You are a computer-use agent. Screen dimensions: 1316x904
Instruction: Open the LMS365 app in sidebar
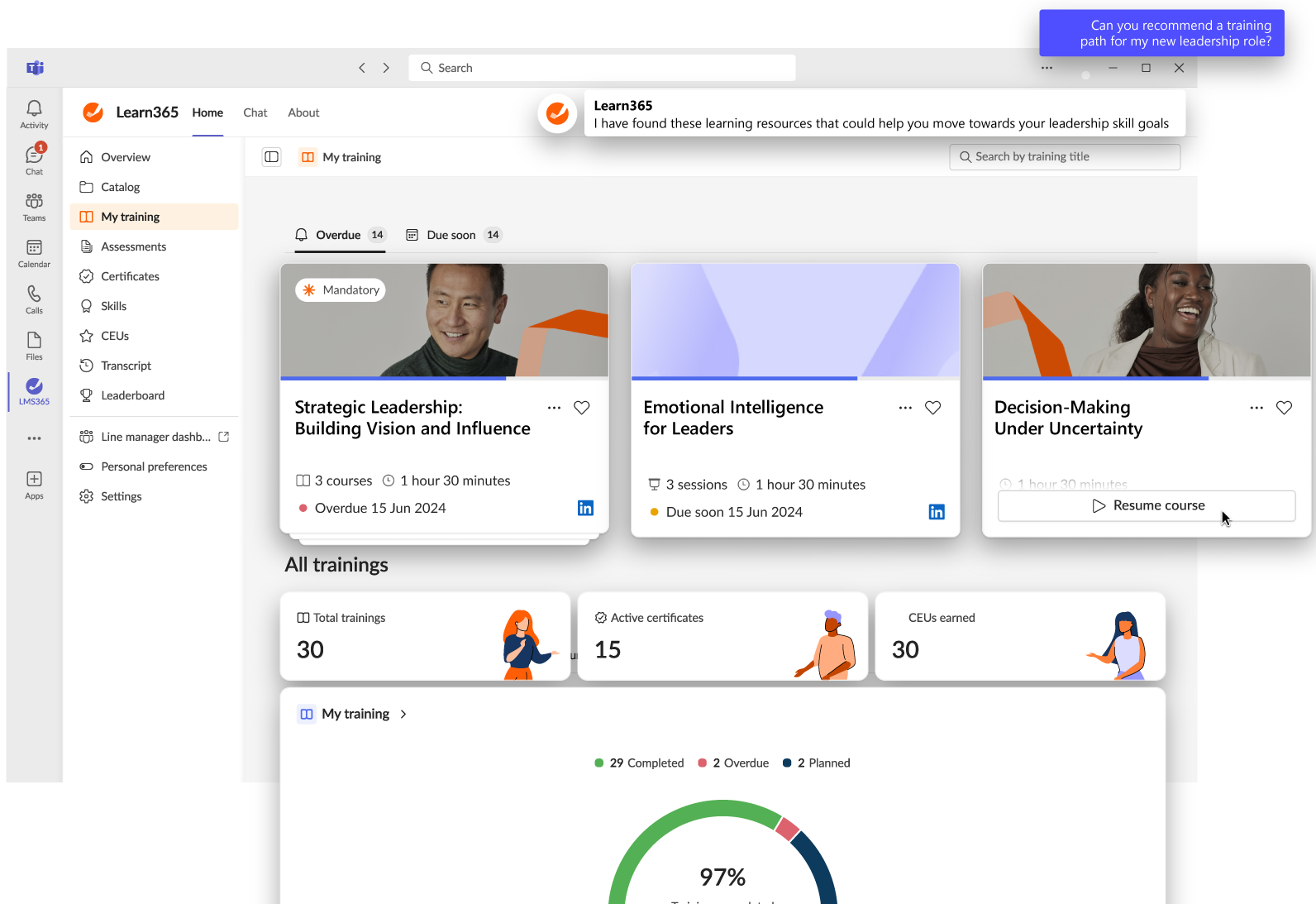pos(34,391)
